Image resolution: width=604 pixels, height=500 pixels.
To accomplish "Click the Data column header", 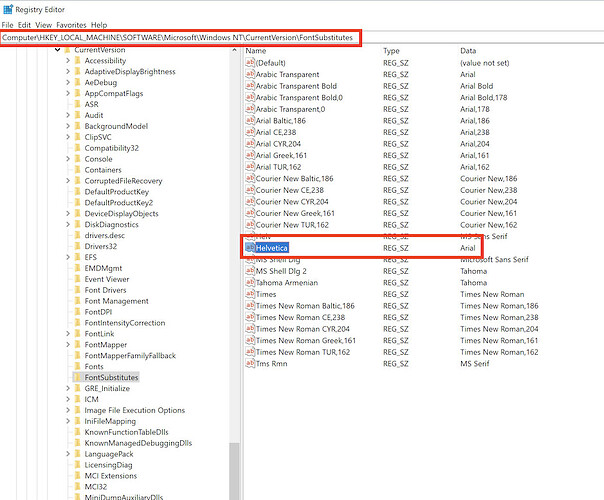I will [x=468, y=51].
